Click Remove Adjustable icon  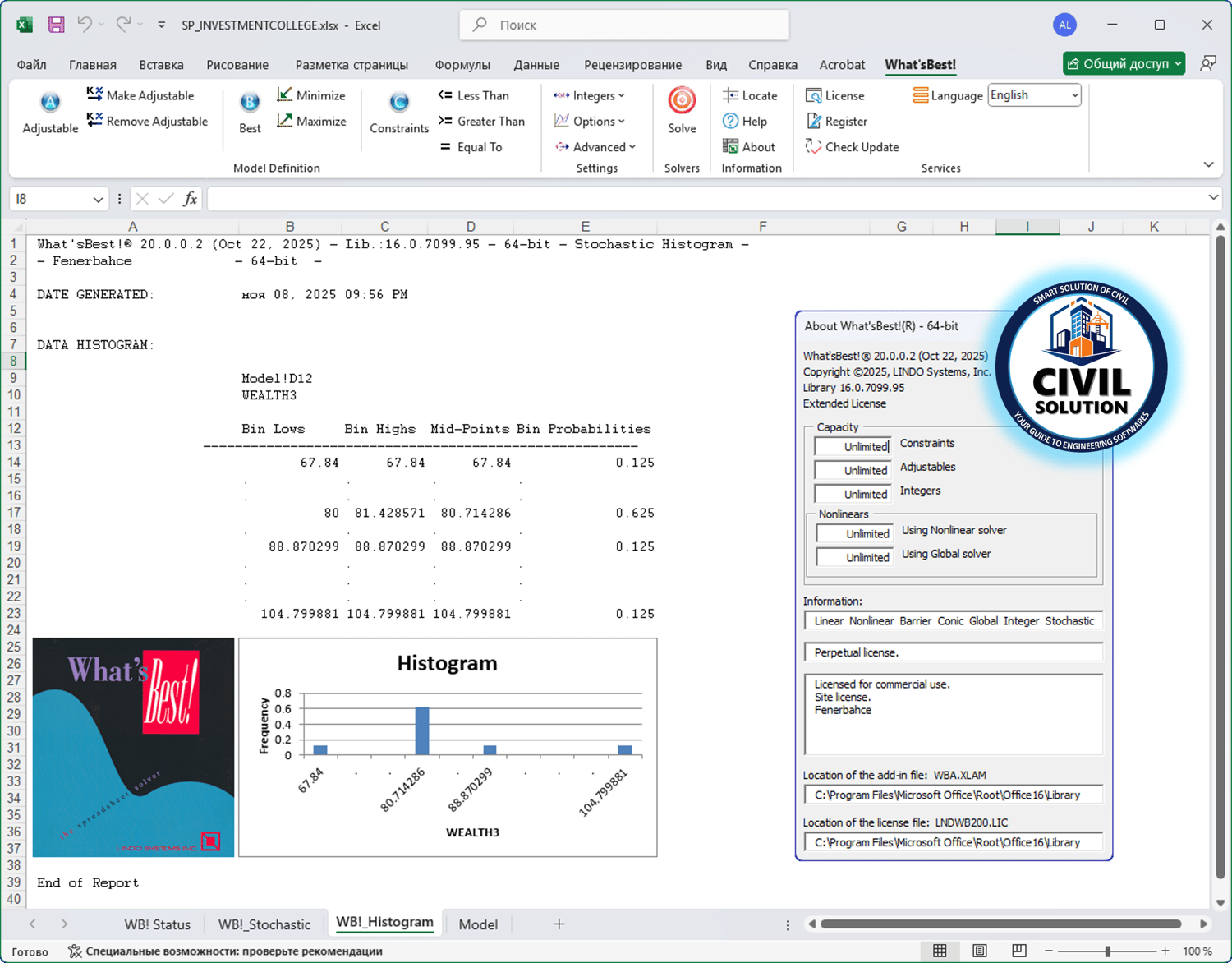tap(94, 121)
